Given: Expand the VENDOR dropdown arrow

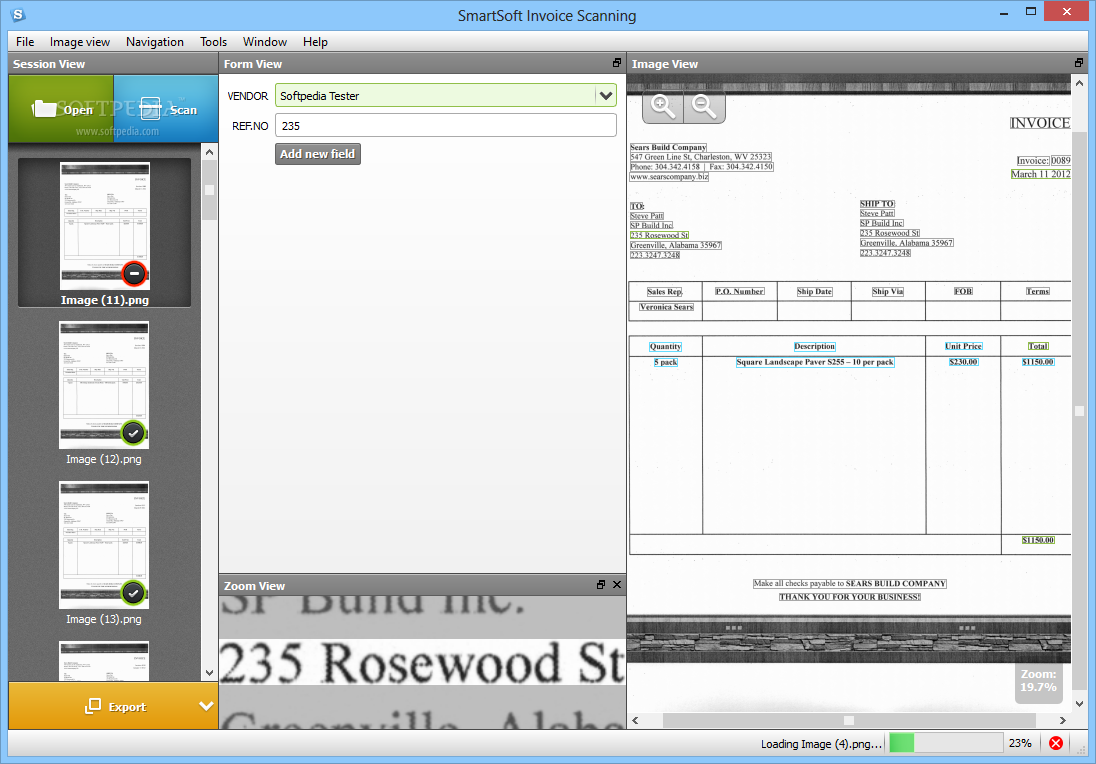Looking at the screenshot, I should [606, 96].
